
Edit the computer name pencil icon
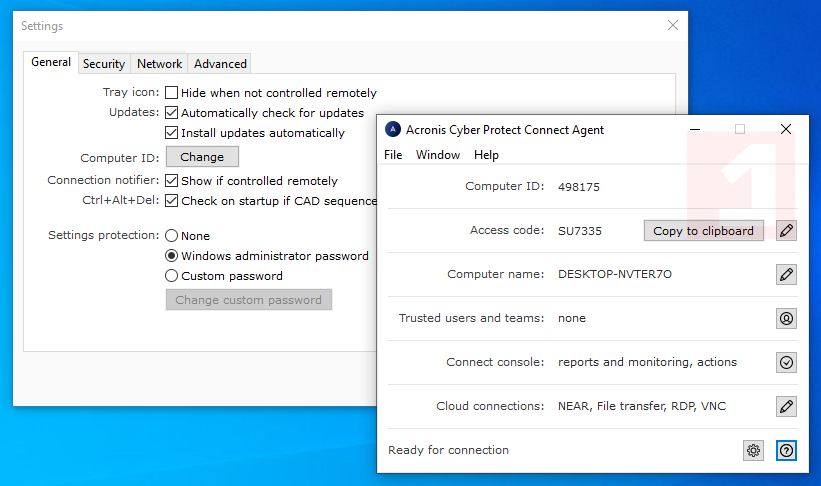coord(786,274)
